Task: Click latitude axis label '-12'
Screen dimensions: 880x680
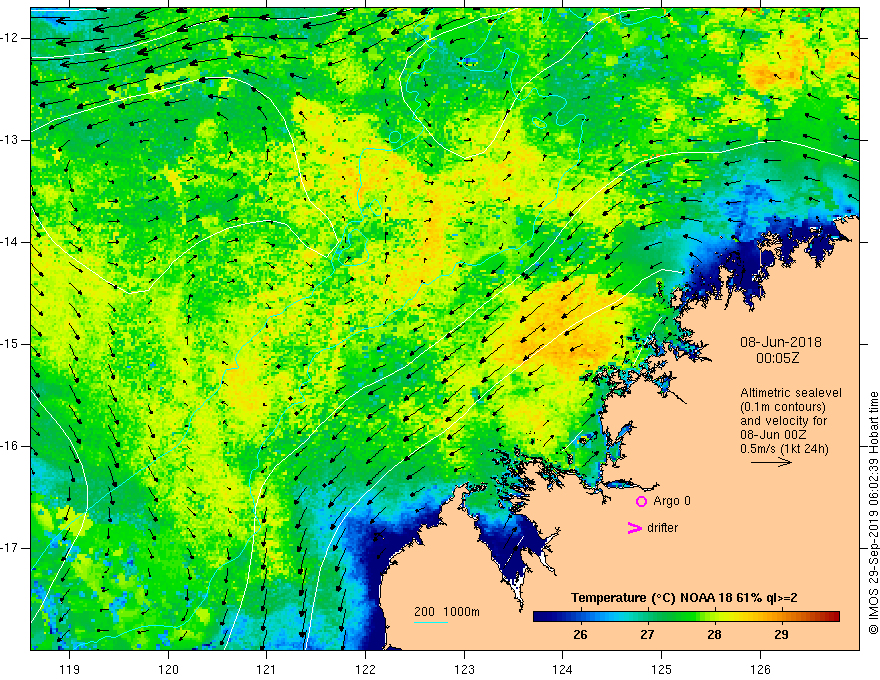Action: (11, 38)
